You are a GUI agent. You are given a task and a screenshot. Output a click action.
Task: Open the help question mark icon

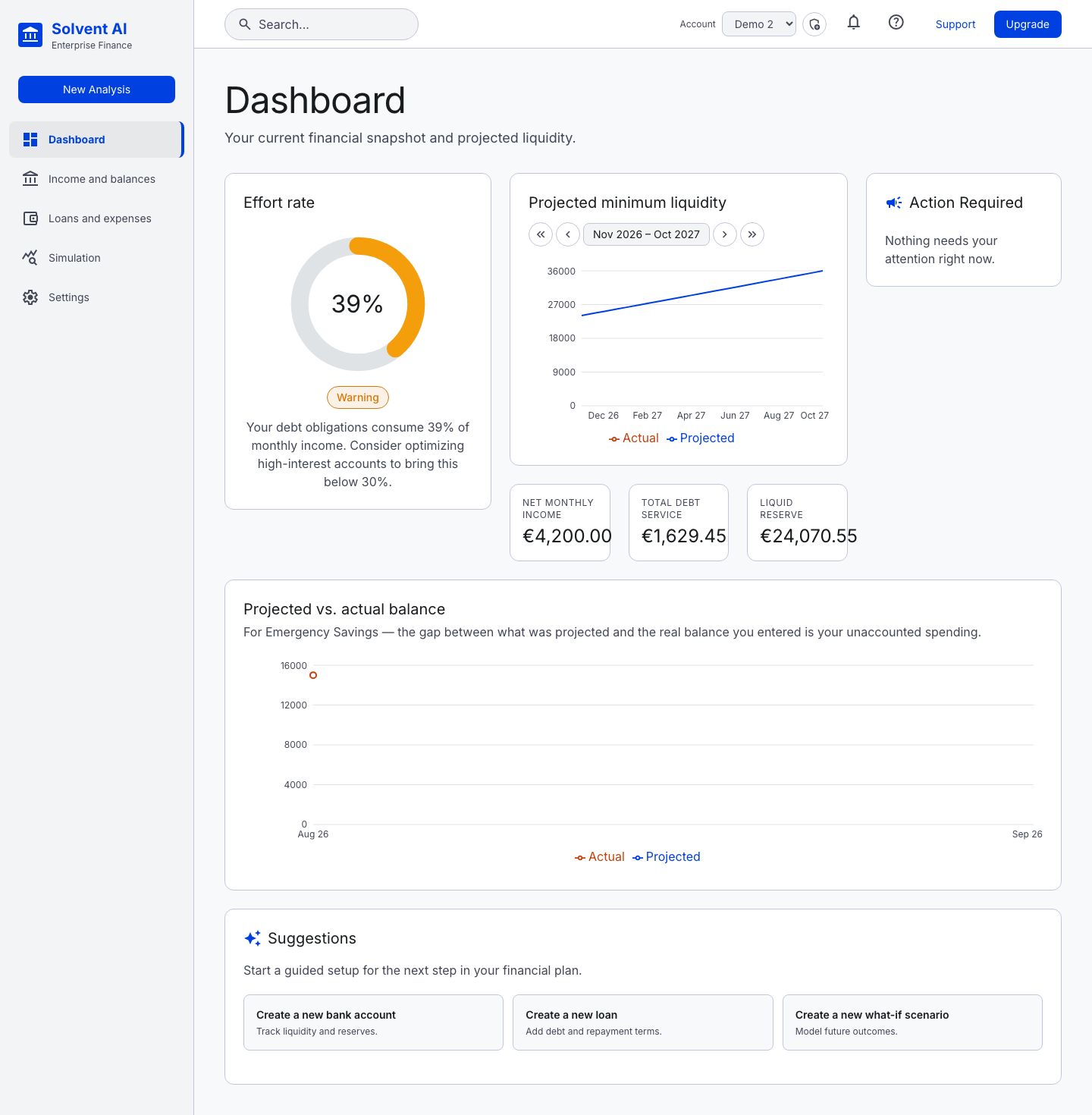896,23
